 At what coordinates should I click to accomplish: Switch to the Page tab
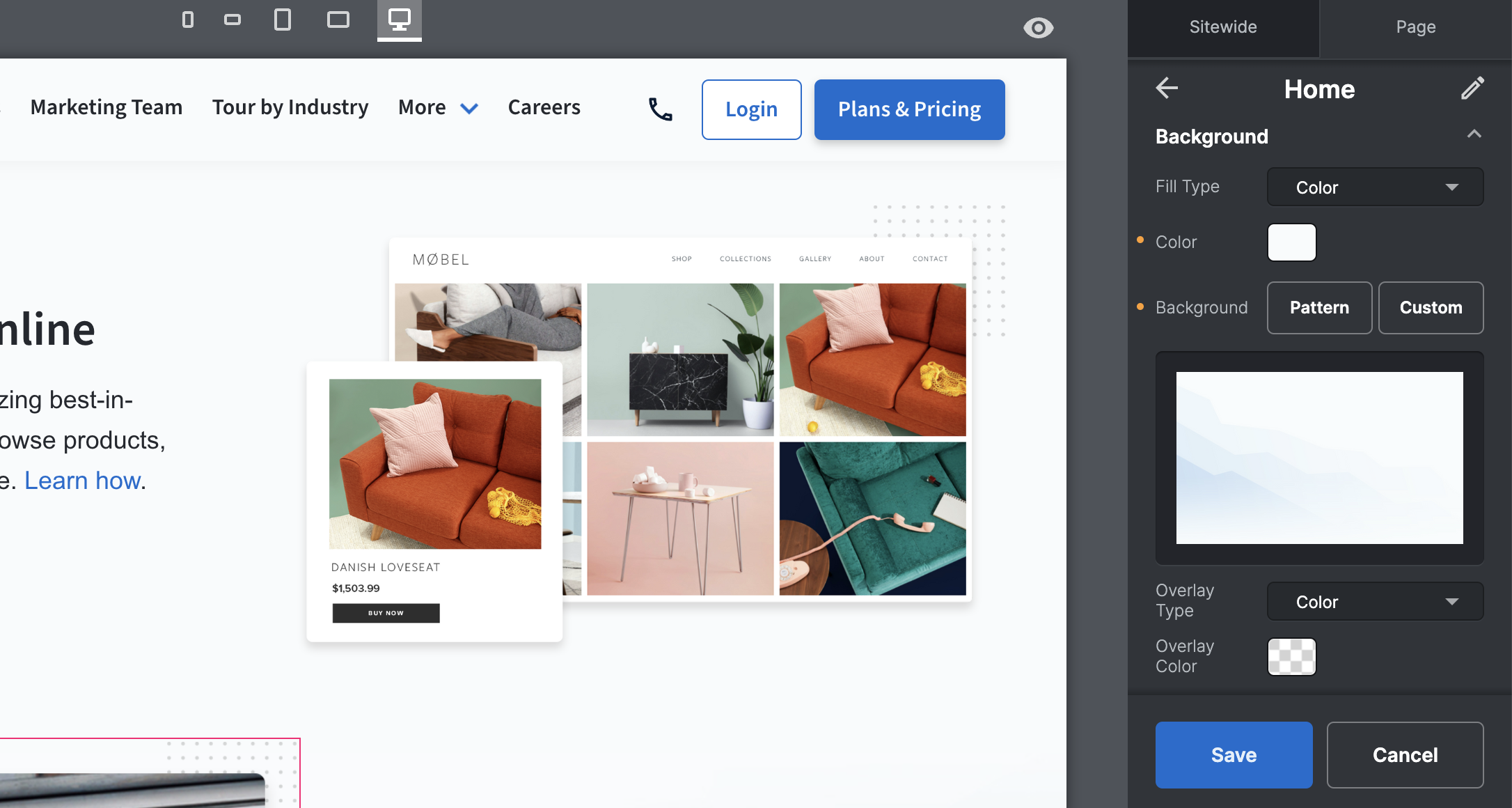pos(1415,27)
